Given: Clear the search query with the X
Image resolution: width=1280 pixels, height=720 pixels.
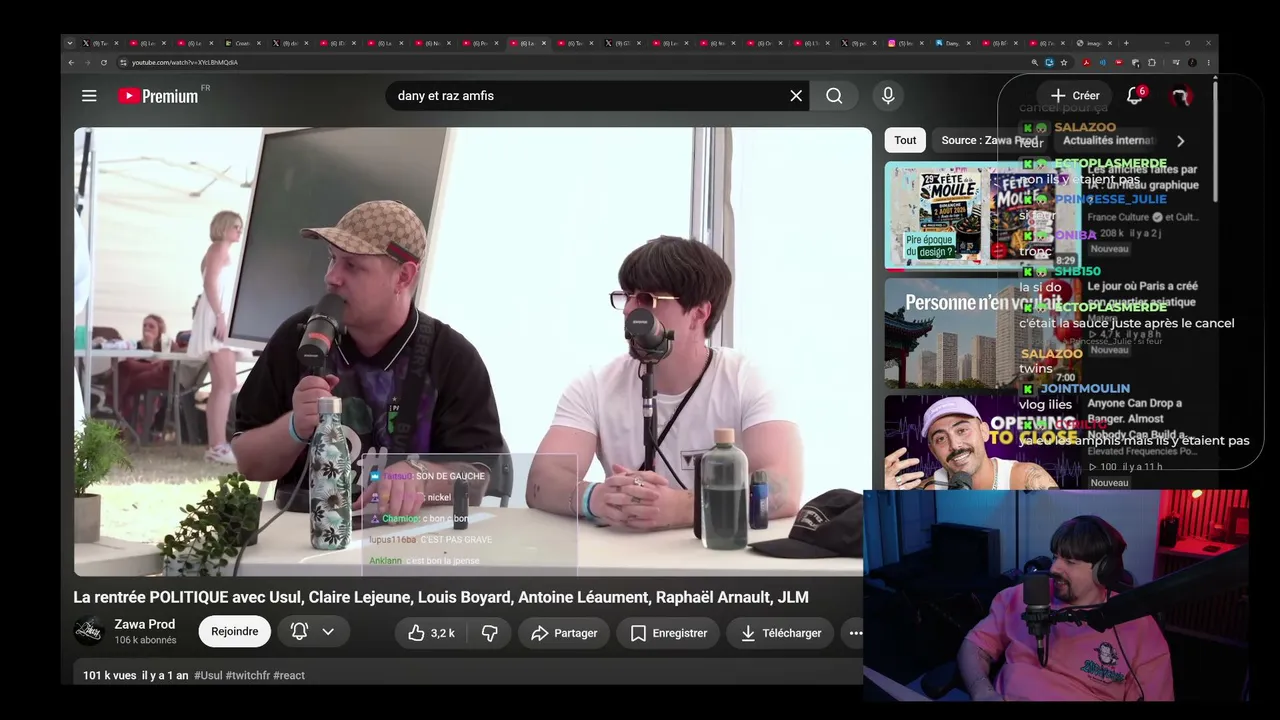Looking at the screenshot, I should pyautogui.click(x=796, y=96).
